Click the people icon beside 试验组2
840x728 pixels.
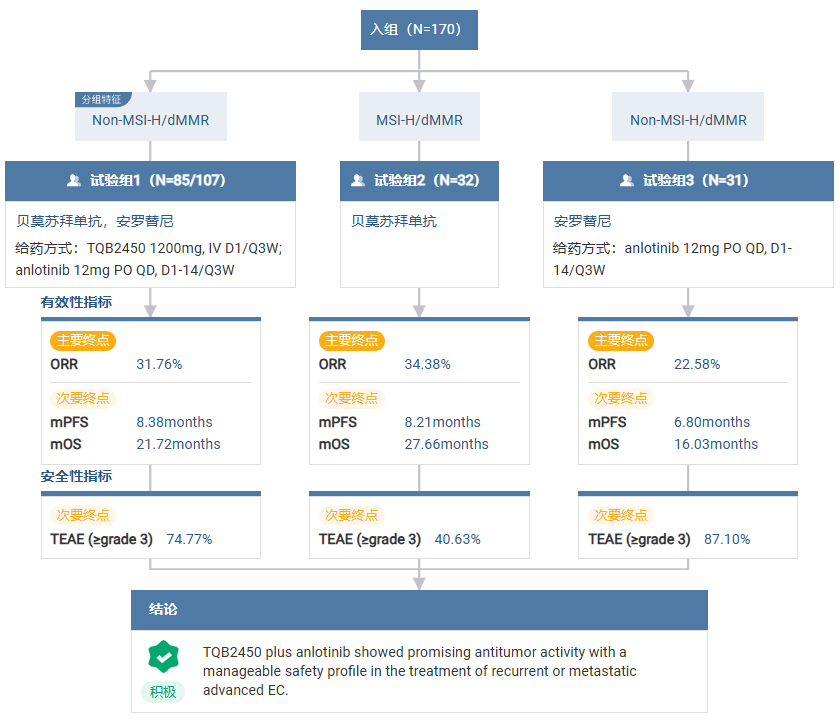pyautogui.click(x=358, y=181)
